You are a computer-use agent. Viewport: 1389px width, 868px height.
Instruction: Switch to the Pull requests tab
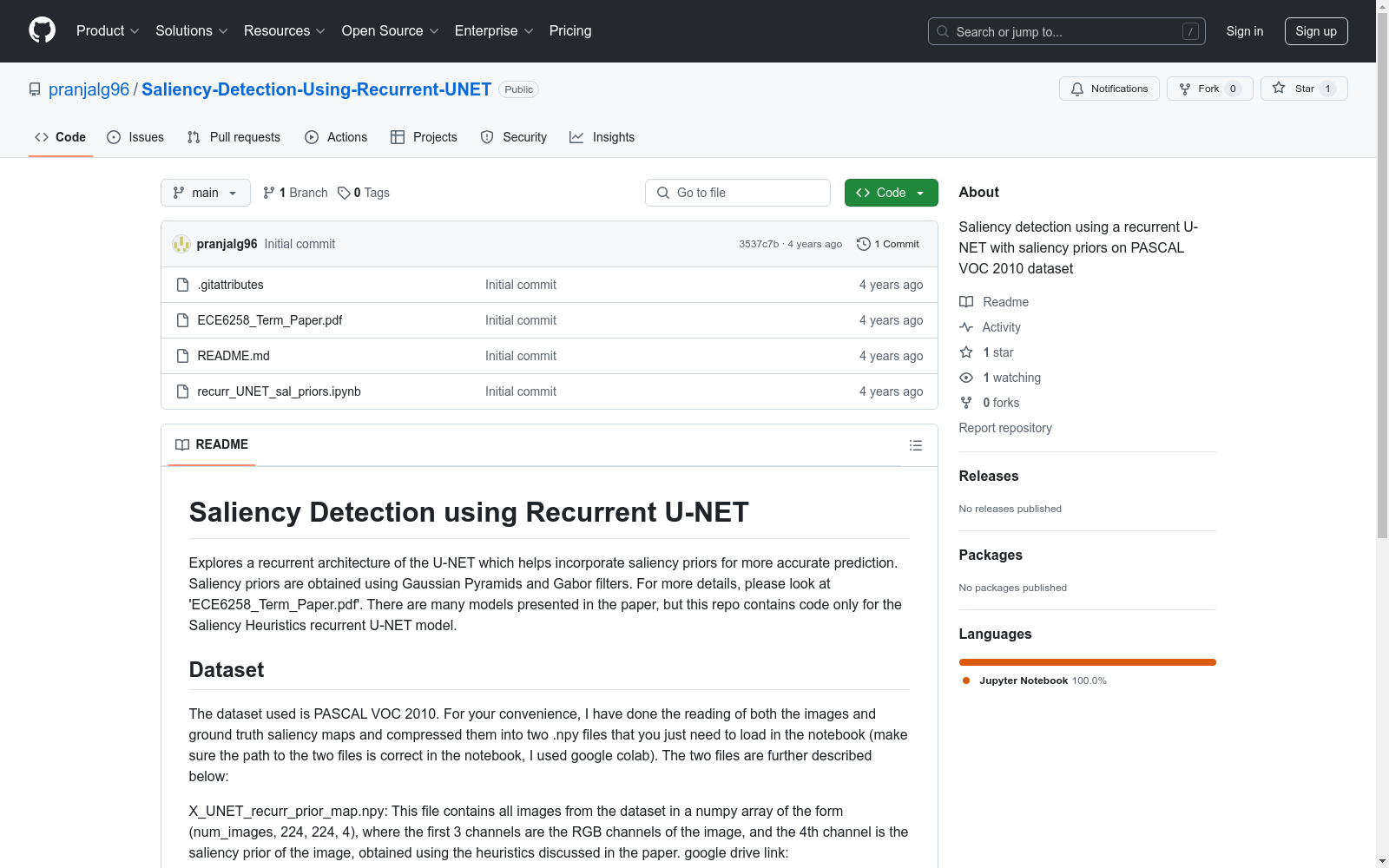pos(234,137)
